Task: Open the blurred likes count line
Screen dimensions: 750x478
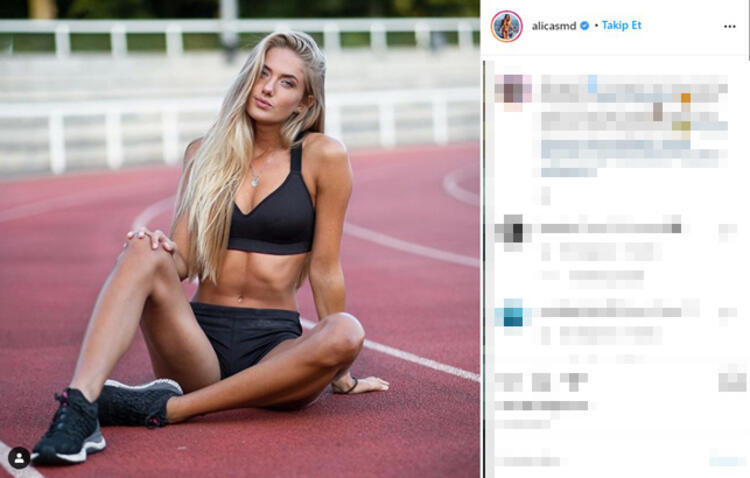Action: click(x=541, y=406)
